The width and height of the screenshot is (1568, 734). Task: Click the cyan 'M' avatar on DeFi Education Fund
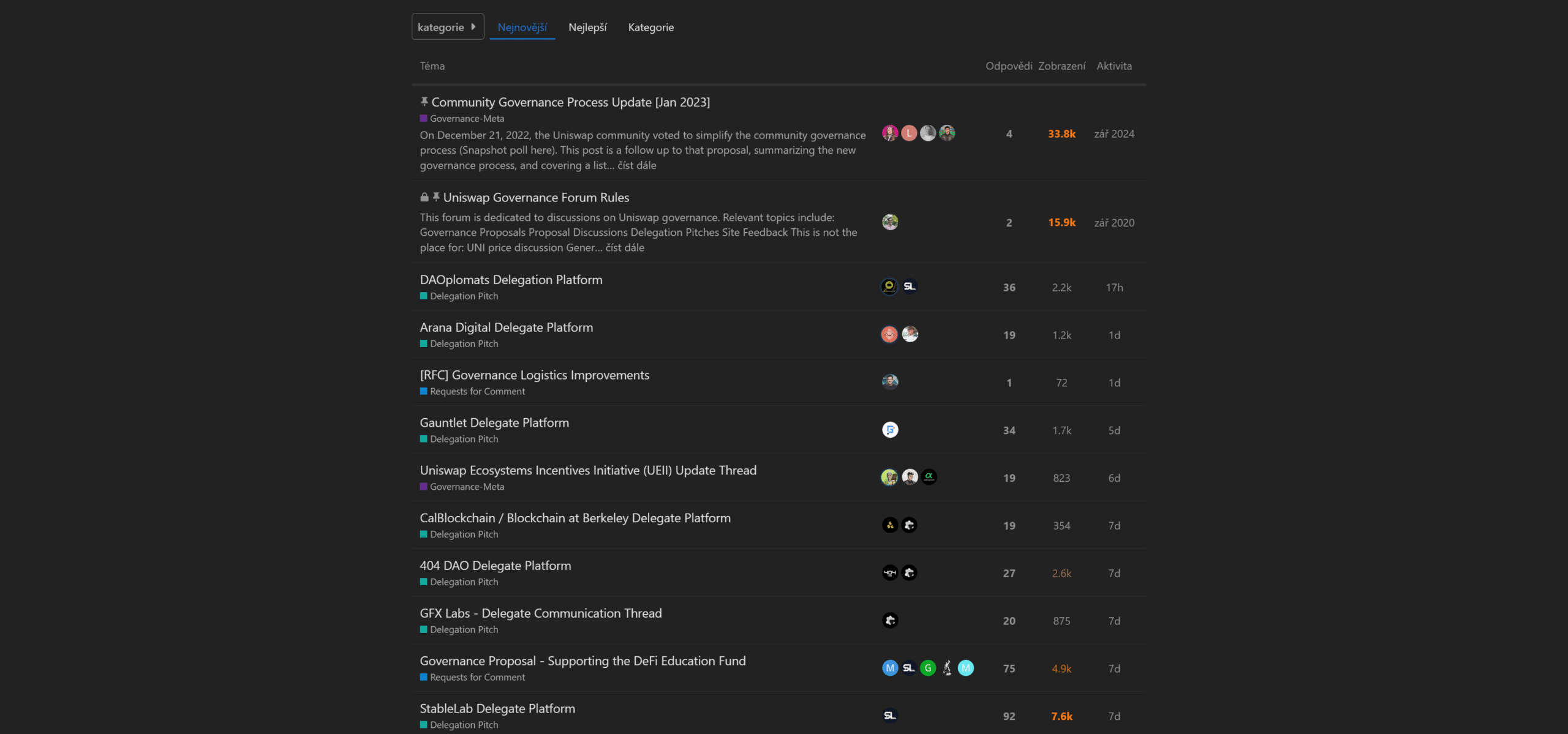point(966,668)
